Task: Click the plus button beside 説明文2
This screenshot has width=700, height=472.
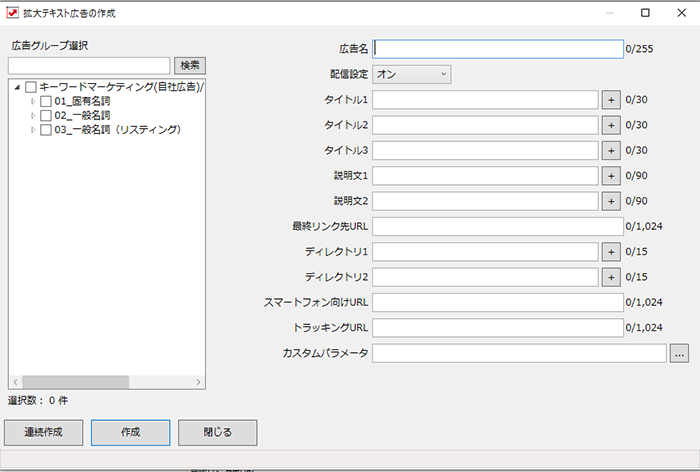Action: coord(611,201)
